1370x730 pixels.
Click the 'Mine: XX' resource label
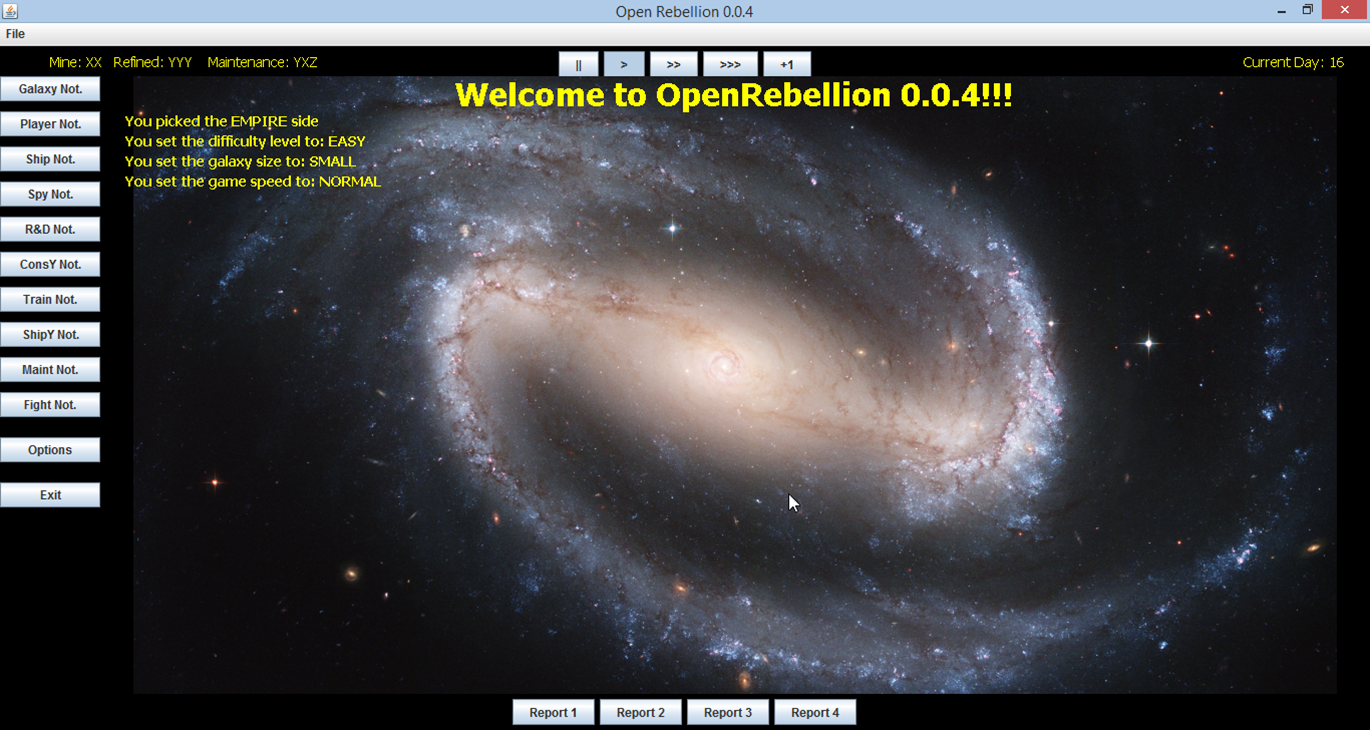(76, 62)
